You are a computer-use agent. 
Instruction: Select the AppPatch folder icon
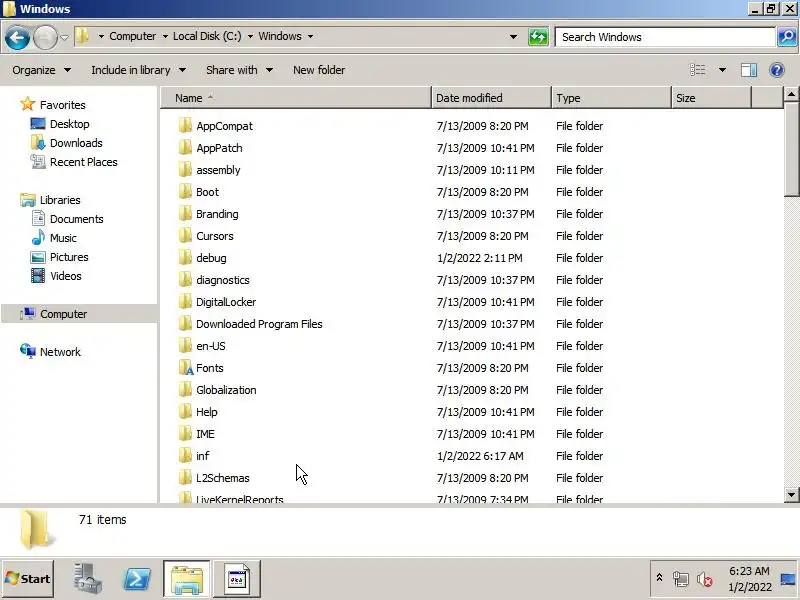click(185, 147)
